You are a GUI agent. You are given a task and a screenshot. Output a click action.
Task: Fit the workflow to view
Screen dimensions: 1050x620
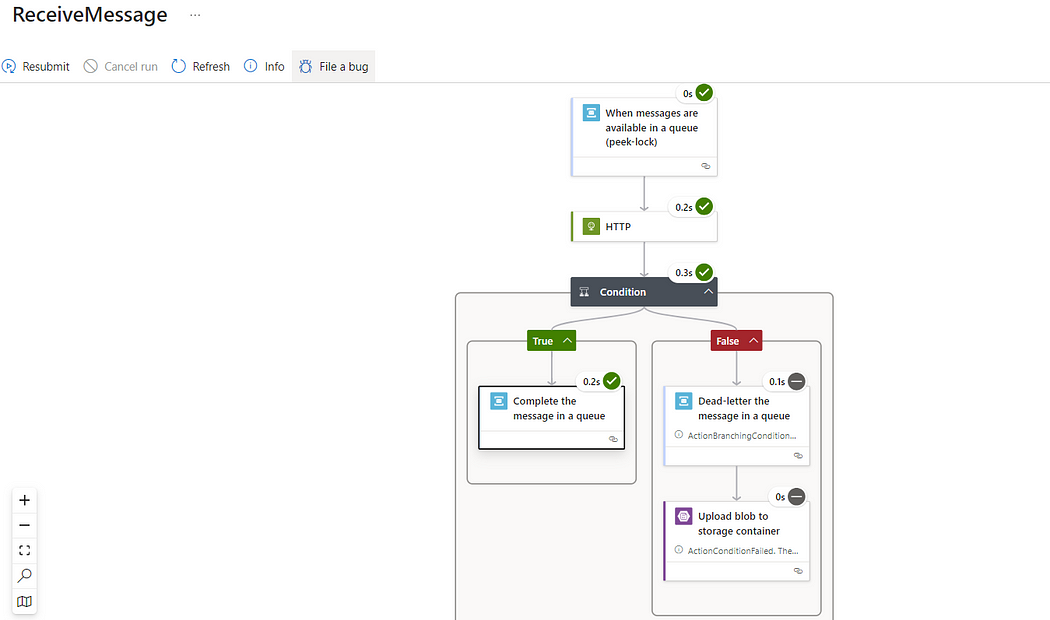[x=25, y=550]
